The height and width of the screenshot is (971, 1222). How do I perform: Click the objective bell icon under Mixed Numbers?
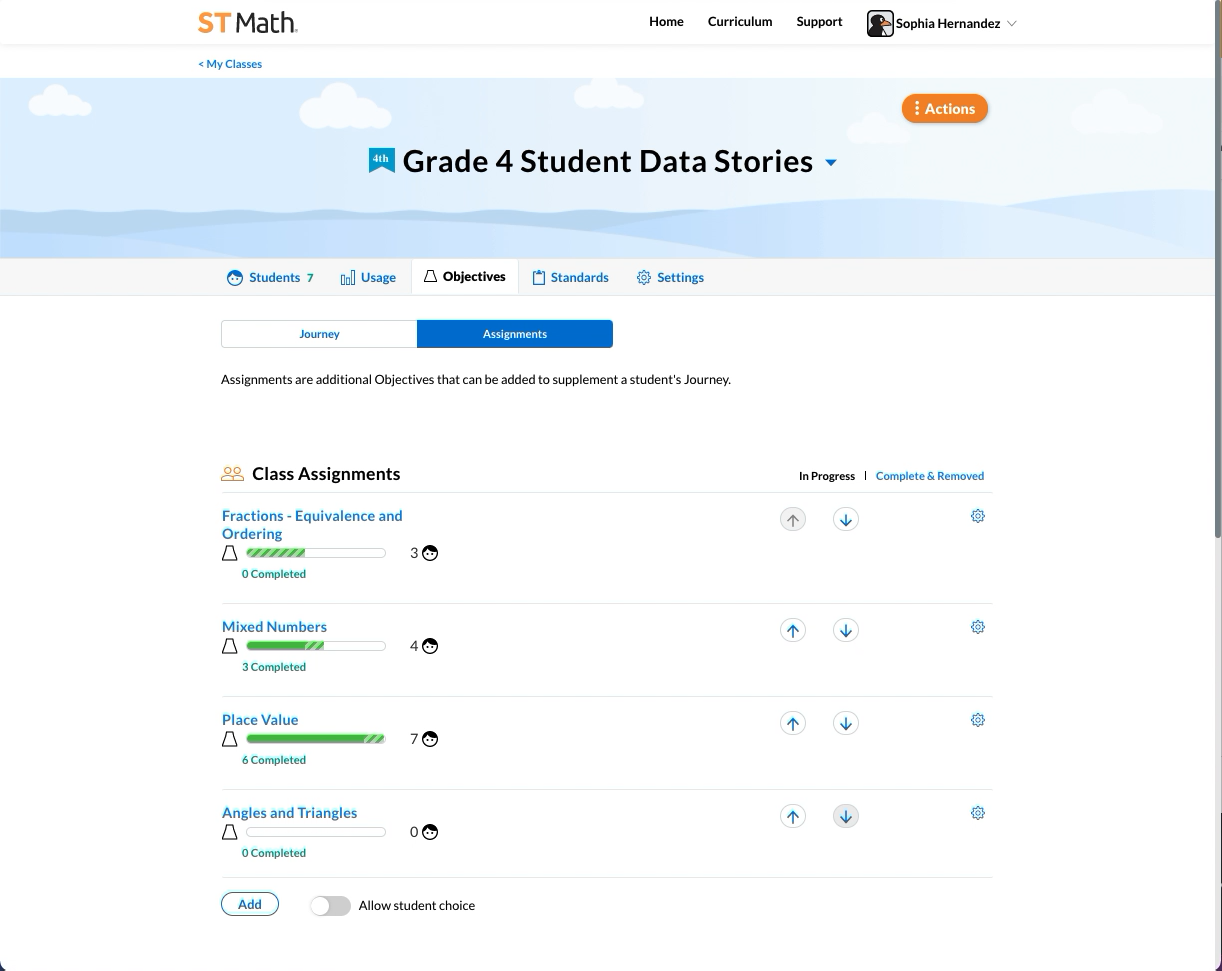click(229, 645)
